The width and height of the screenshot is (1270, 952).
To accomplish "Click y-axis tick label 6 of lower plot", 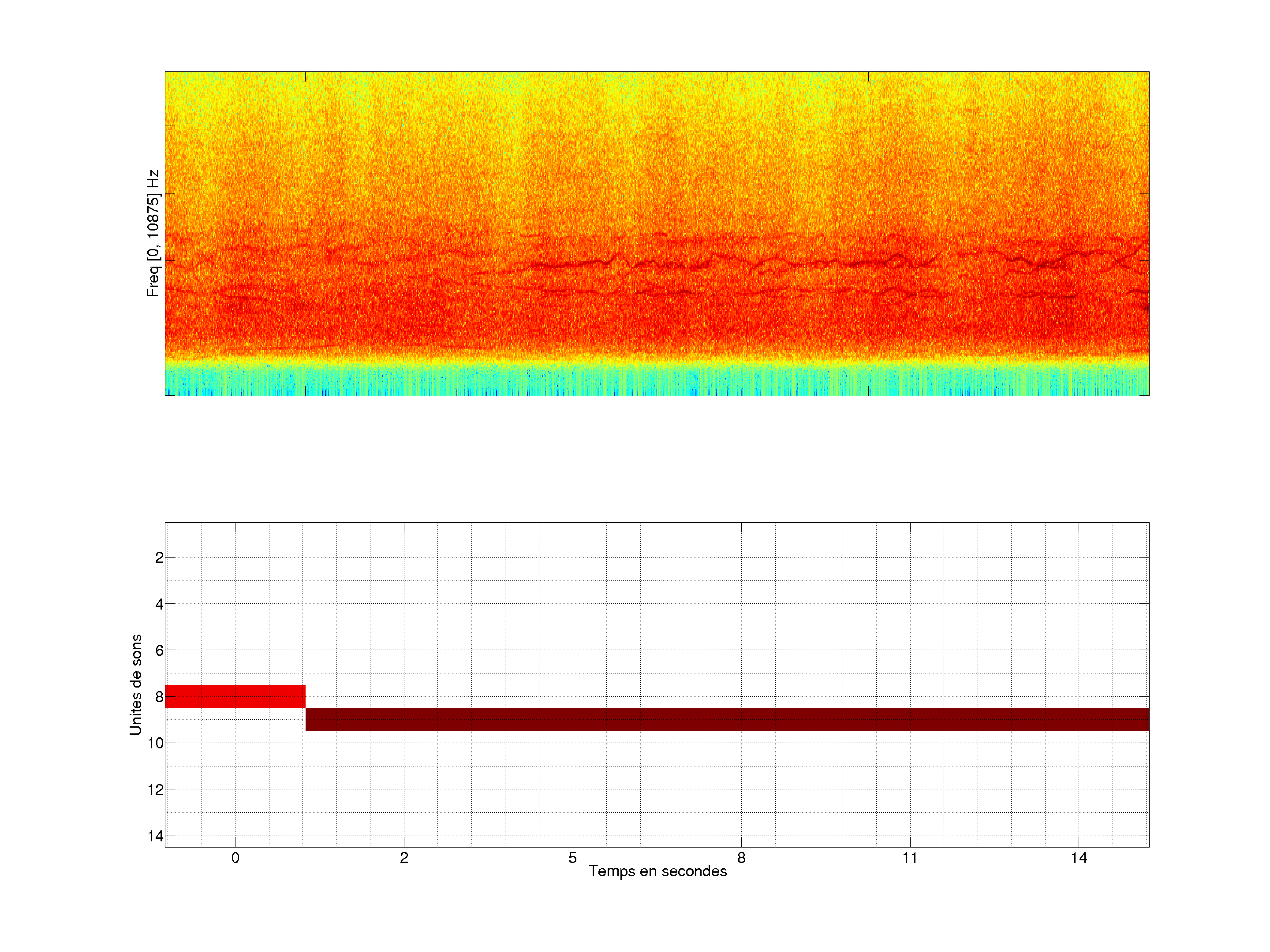I will click(x=159, y=651).
